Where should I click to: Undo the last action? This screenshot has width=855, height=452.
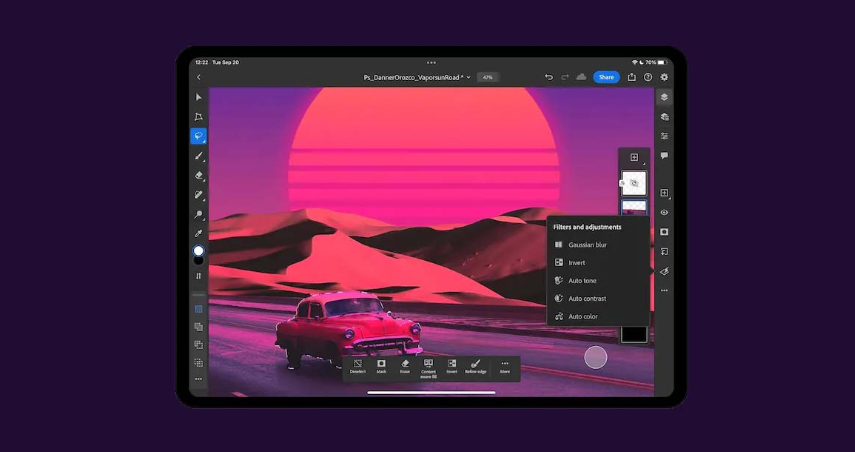click(549, 77)
